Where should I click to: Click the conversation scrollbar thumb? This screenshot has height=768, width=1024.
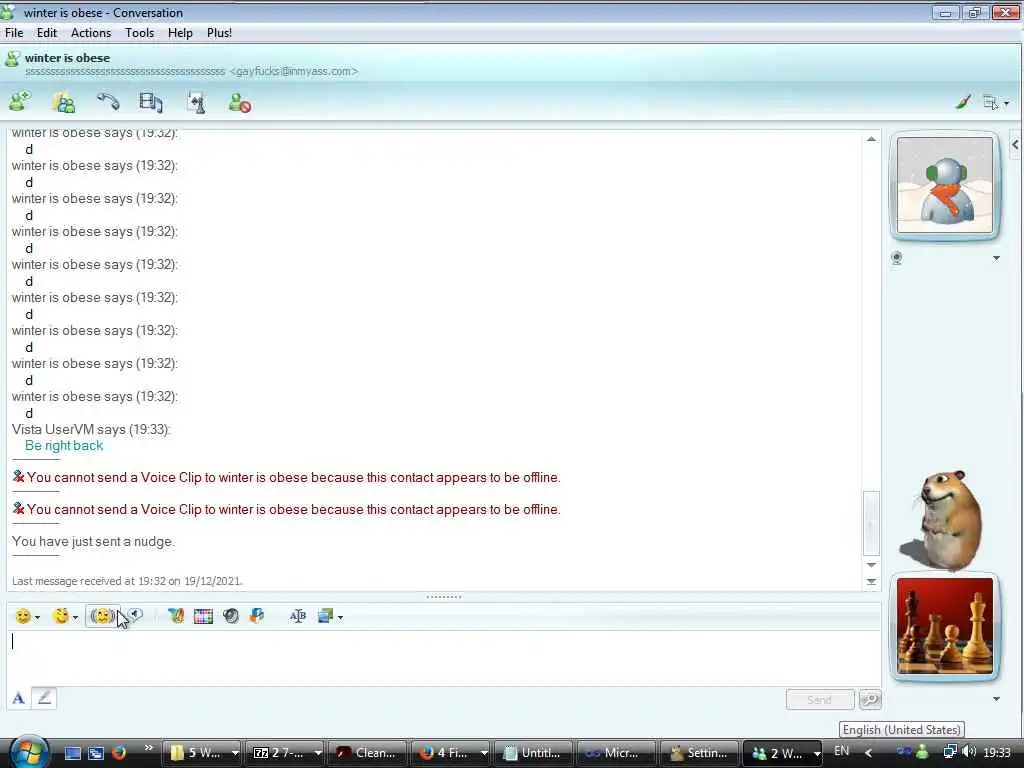click(x=871, y=522)
